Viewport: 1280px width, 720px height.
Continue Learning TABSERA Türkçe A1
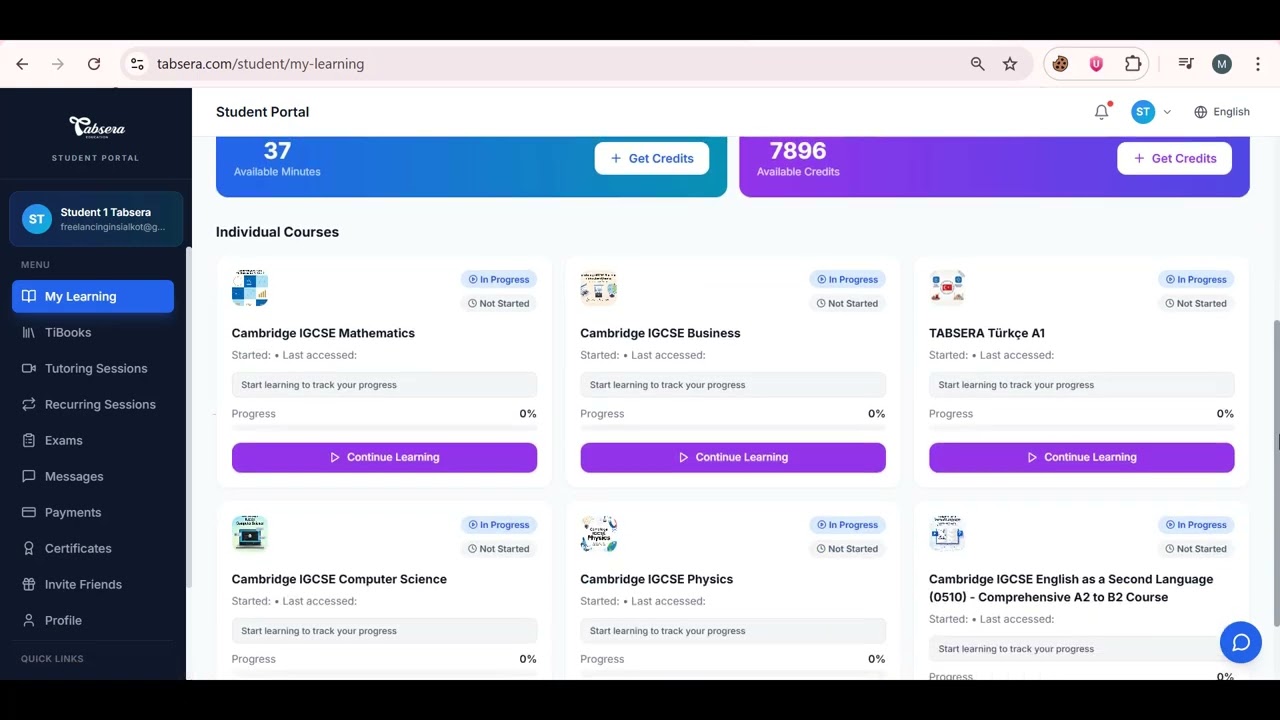pos(1081,457)
